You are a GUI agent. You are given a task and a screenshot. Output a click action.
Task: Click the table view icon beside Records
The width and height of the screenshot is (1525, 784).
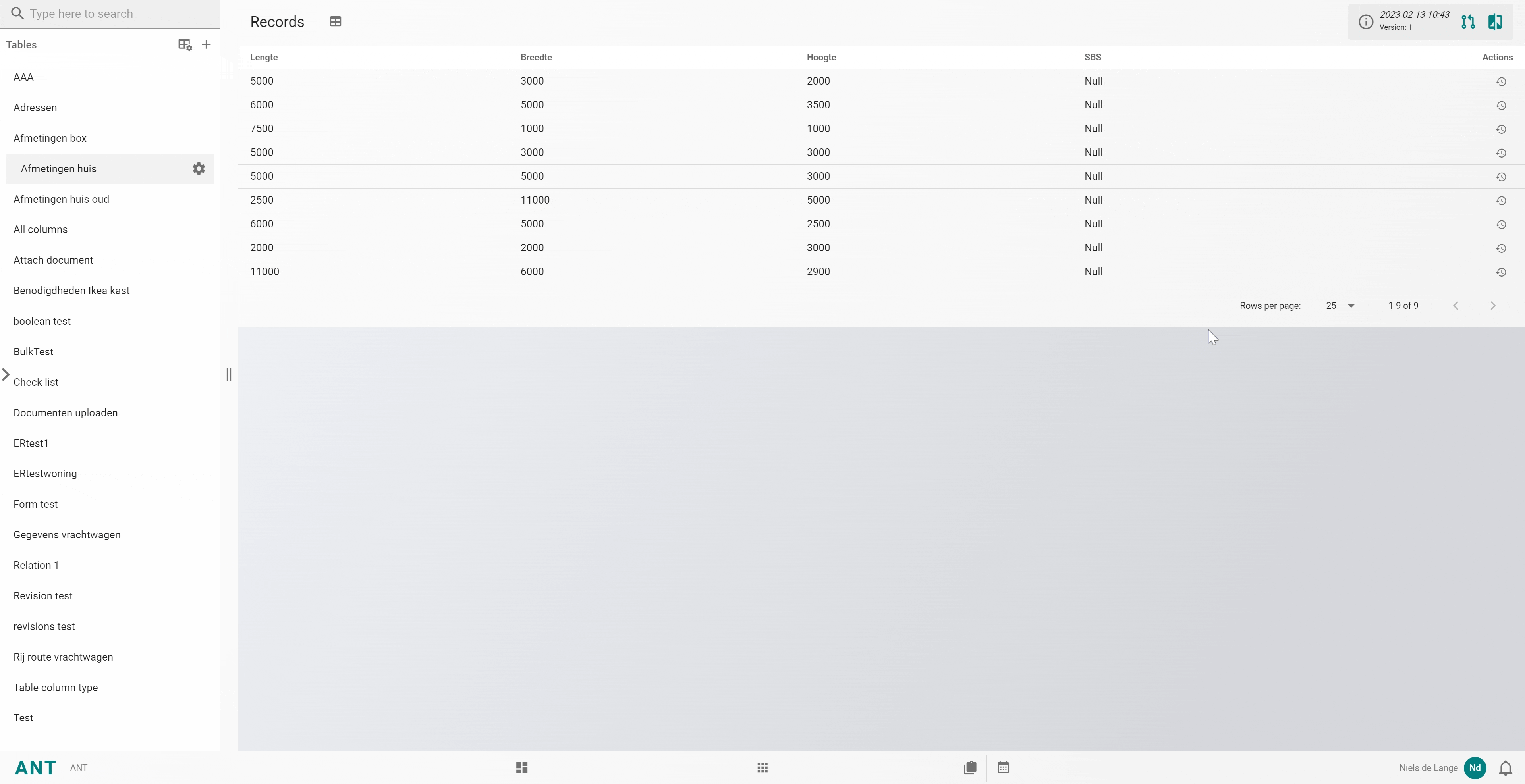pos(335,22)
